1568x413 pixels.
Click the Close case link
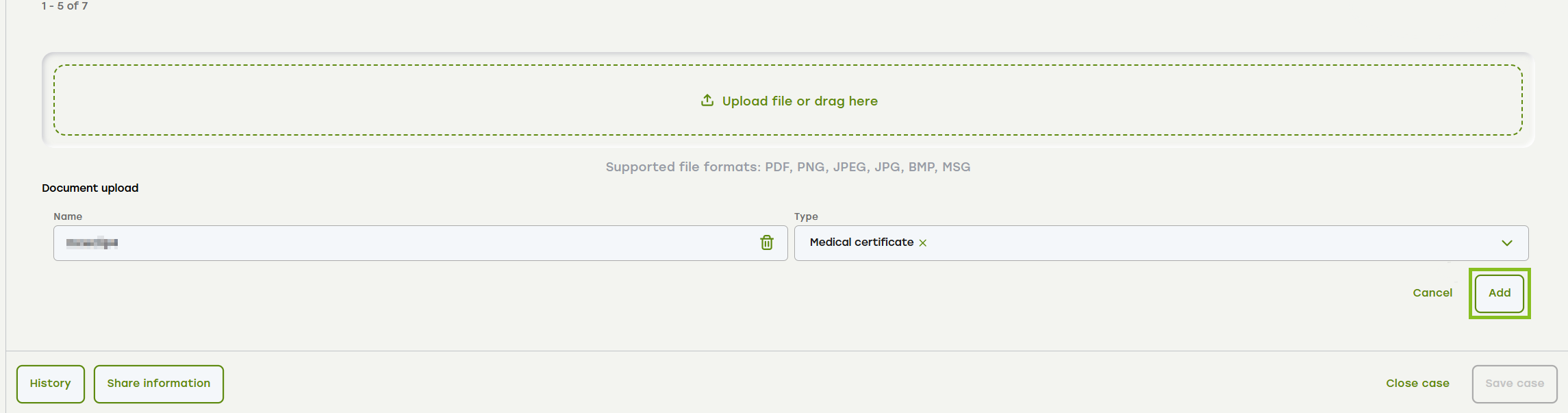pyautogui.click(x=1417, y=384)
